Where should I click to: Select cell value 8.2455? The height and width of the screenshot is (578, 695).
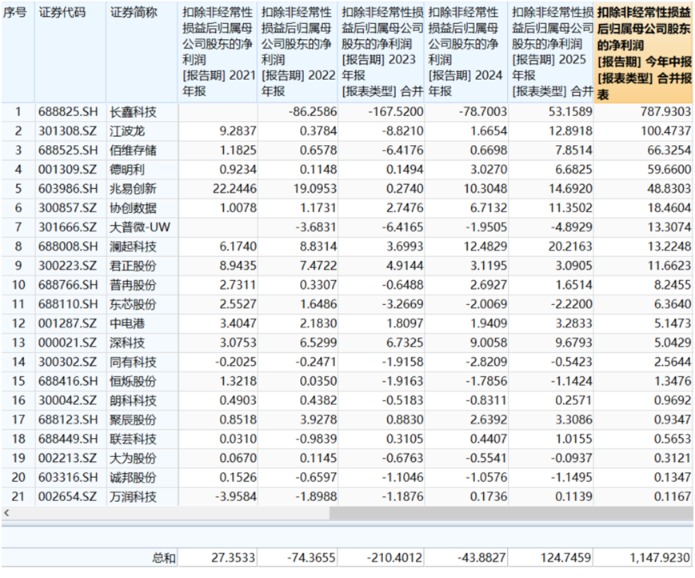(672, 285)
